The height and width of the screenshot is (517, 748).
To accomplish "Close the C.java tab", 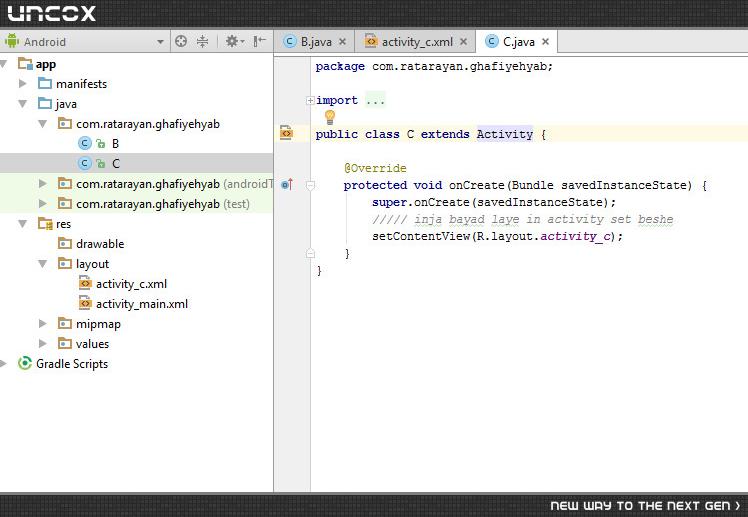I will tap(546, 41).
